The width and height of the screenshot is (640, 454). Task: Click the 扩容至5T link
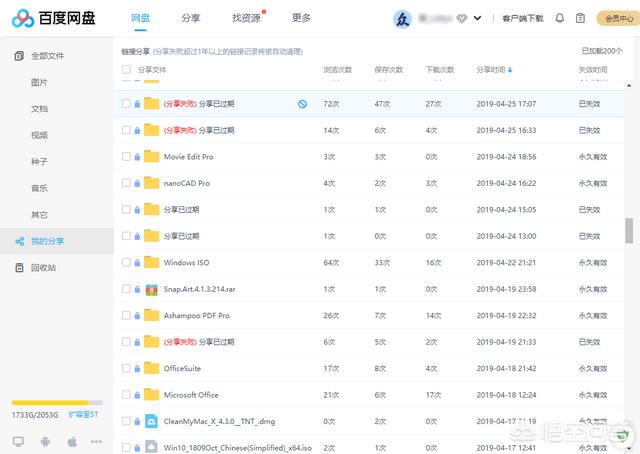[83, 415]
